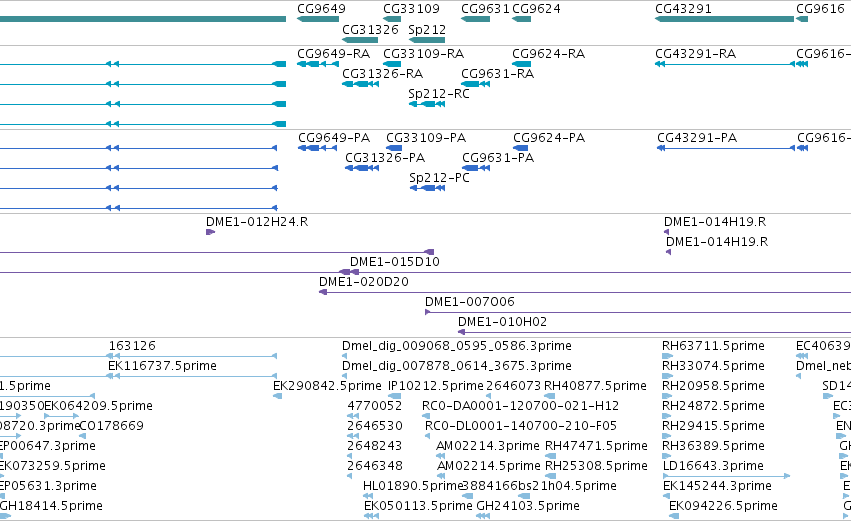Screen dimensions: 851x521
Task: Click EST 2646530
Action: (374, 427)
